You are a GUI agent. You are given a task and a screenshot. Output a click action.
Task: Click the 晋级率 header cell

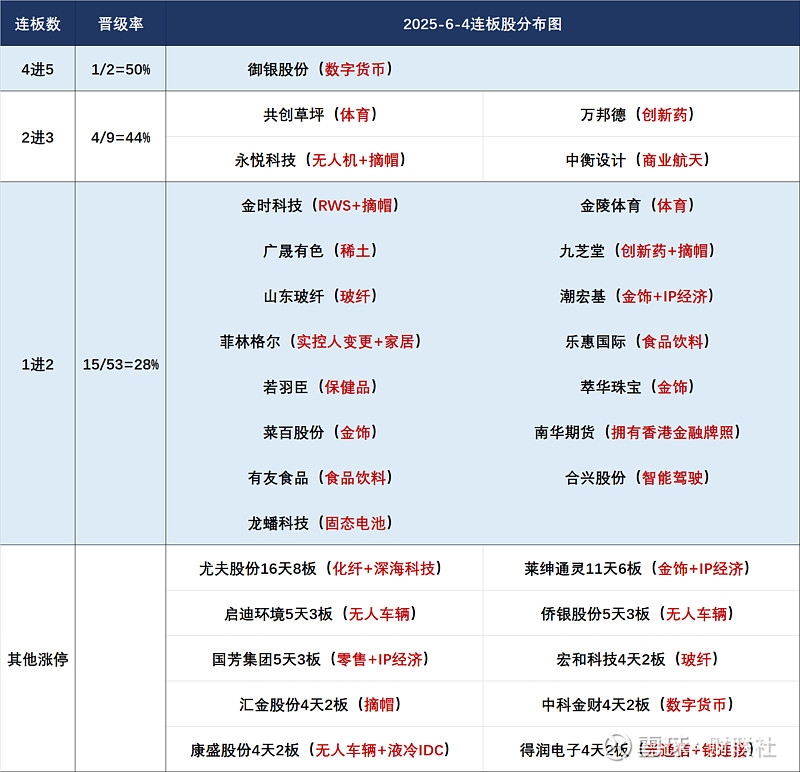click(x=120, y=24)
